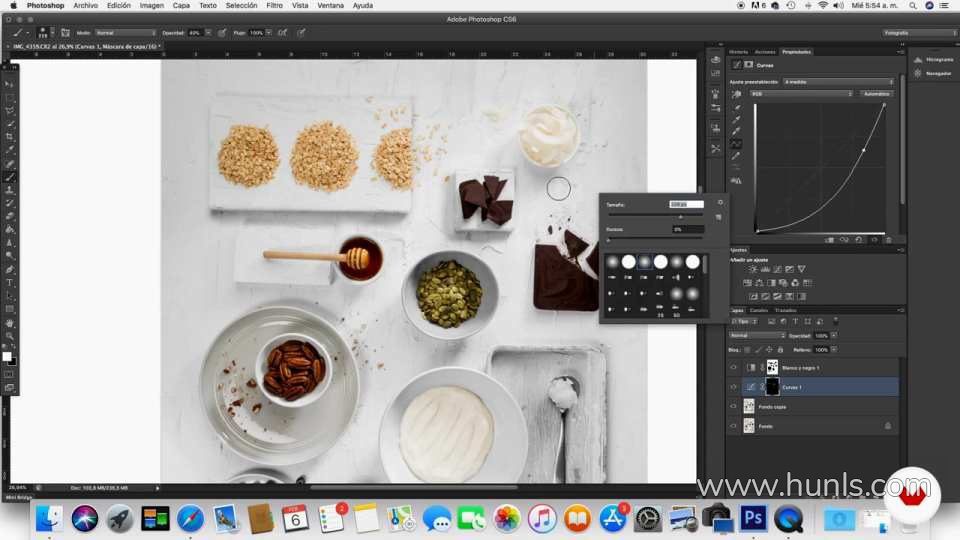Image resolution: width=960 pixels, height=540 pixels.
Task: Open the Histograma panel
Action: coord(932,60)
